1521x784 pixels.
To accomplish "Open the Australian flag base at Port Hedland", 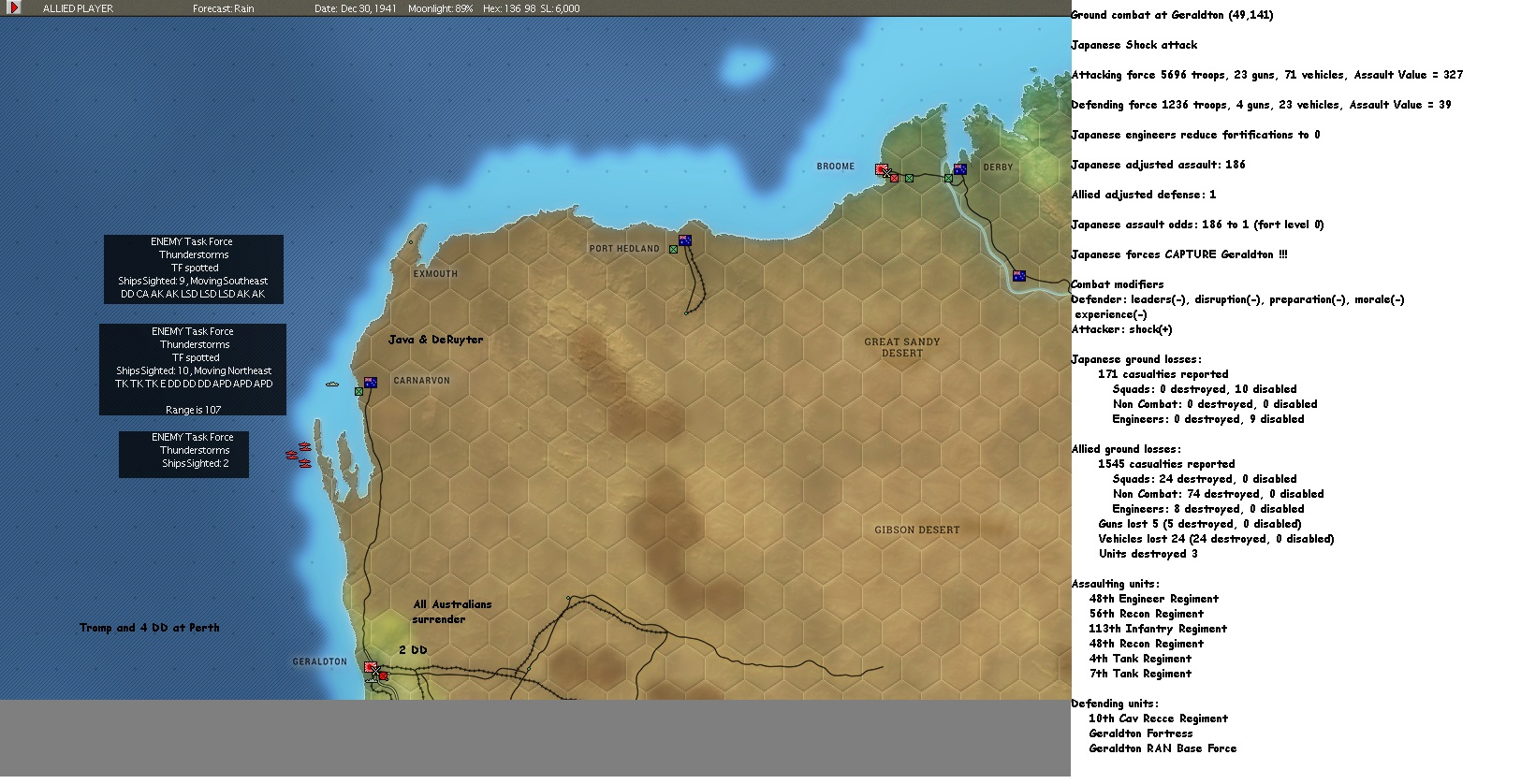I will tap(685, 240).
